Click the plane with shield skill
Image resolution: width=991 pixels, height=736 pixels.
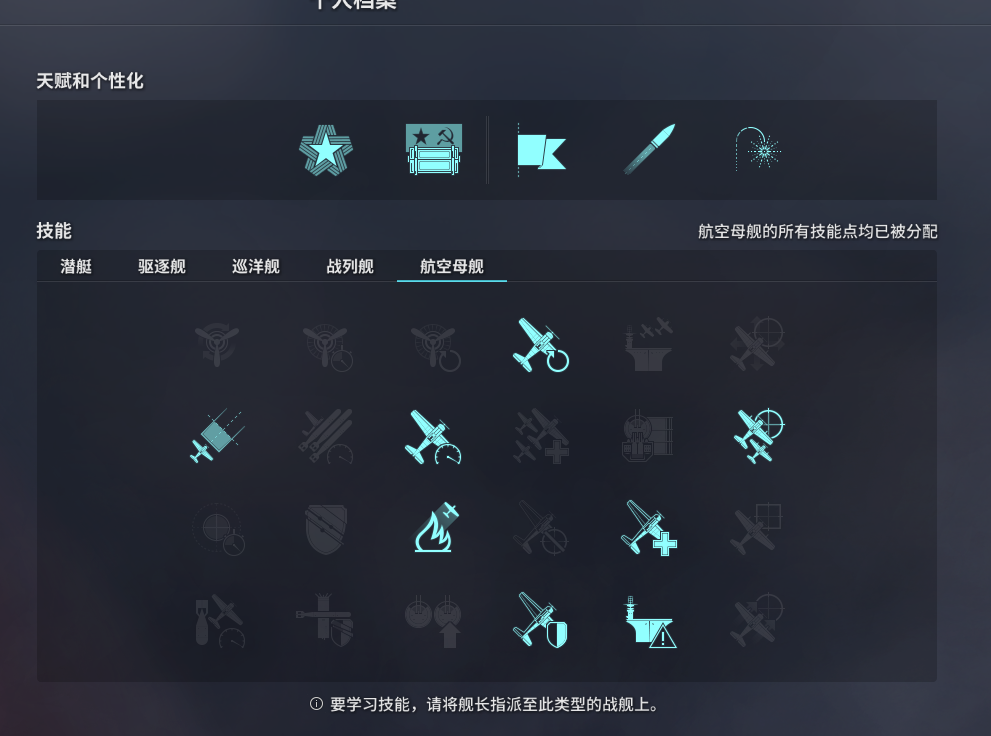tap(541, 620)
